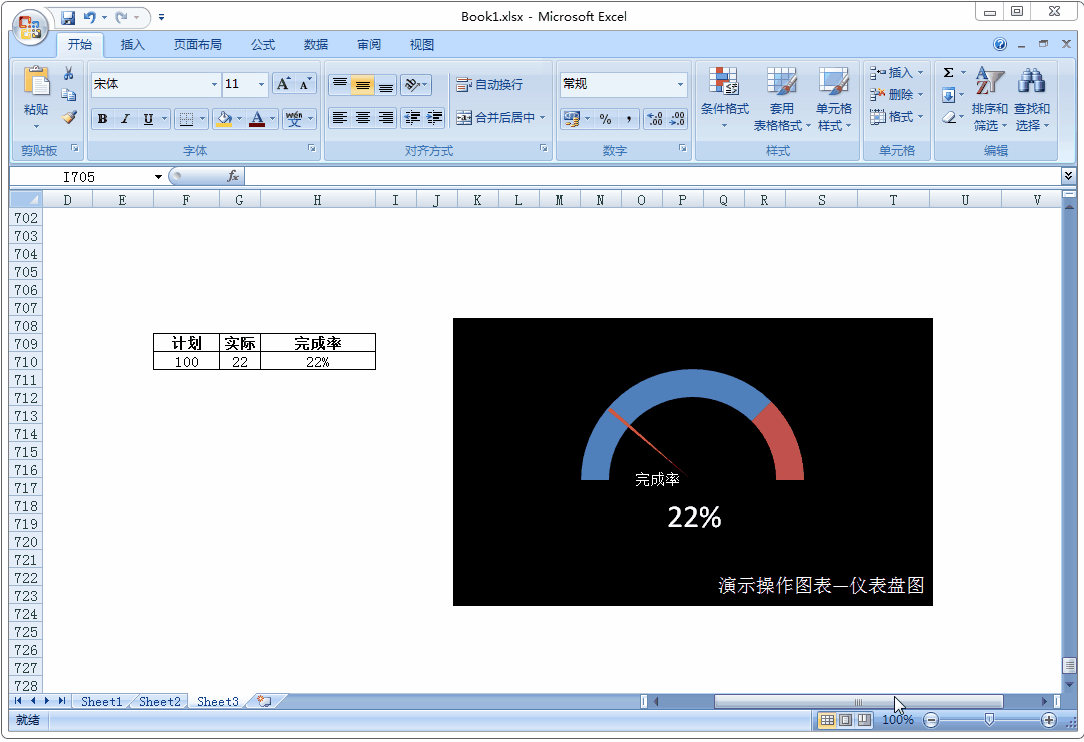
Task: Open 套用表格格式 table formats
Action: (782, 99)
